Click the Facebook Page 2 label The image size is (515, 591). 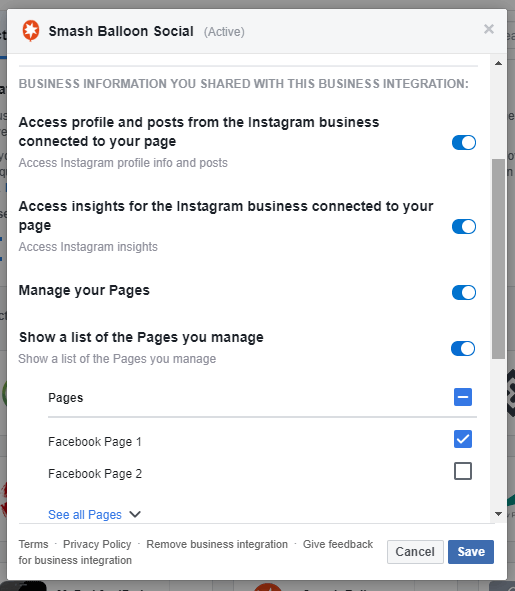(x=95, y=473)
